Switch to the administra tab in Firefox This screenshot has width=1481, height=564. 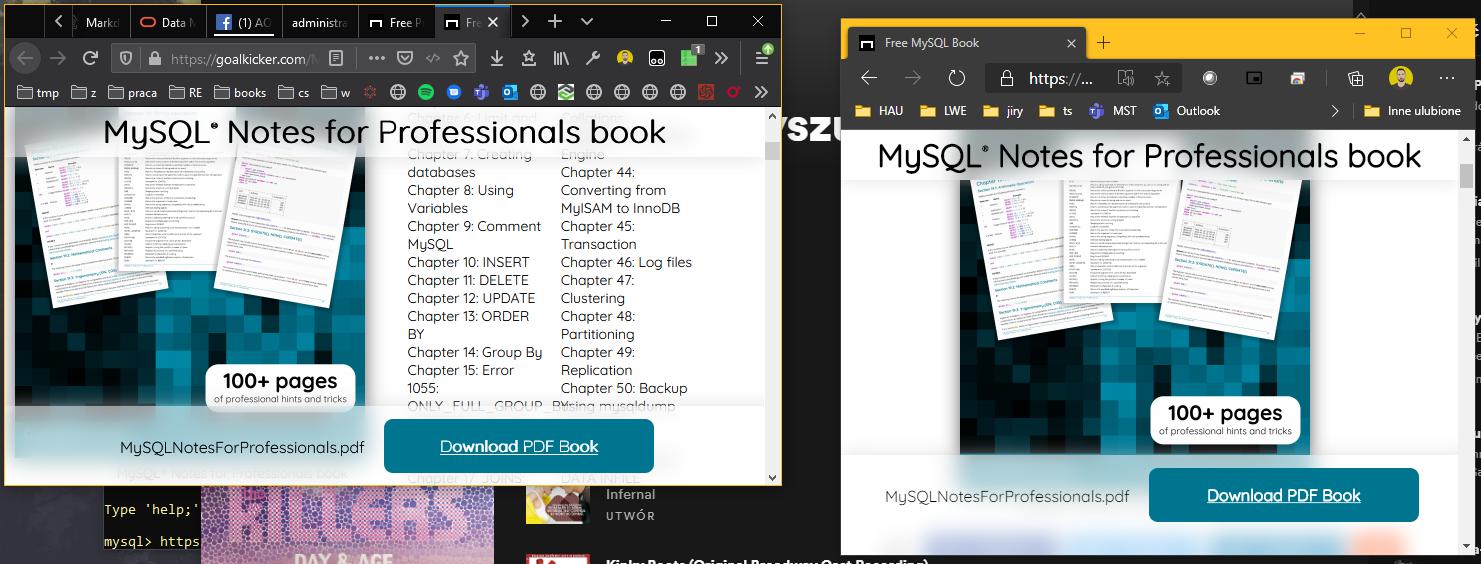pyautogui.click(x=320, y=22)
